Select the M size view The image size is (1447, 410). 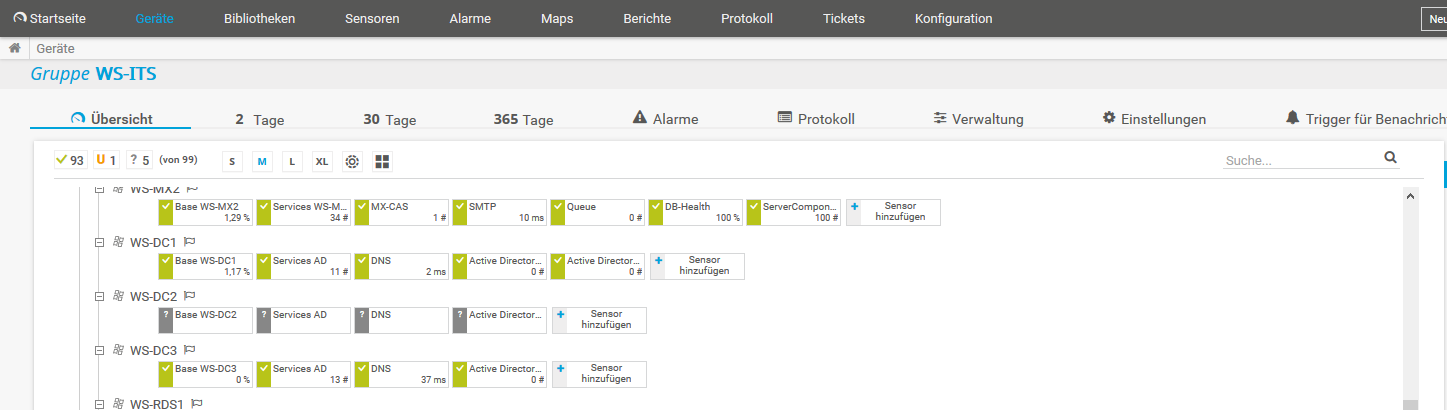pyautogui.click(x=262, y=161)
